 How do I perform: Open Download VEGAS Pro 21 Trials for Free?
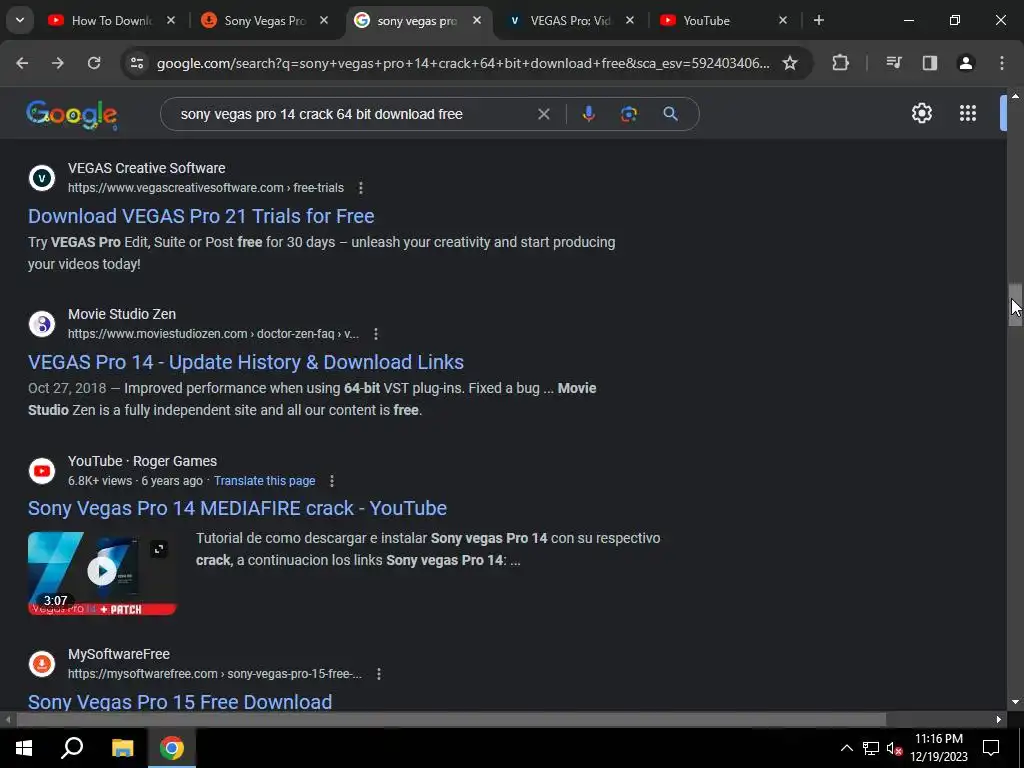click(201, 216)
